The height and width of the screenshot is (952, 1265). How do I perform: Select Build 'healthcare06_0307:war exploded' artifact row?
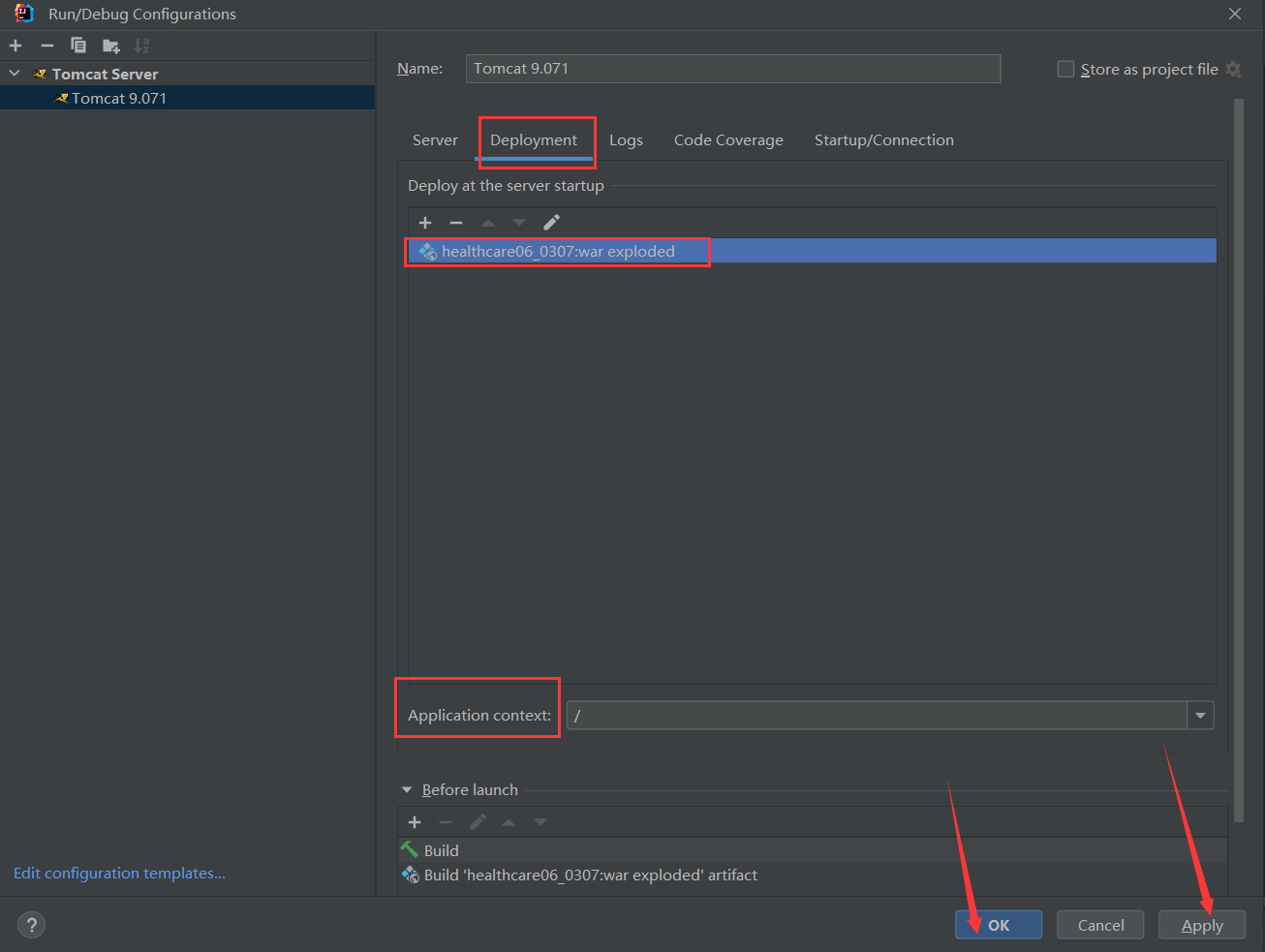point(813,875)
